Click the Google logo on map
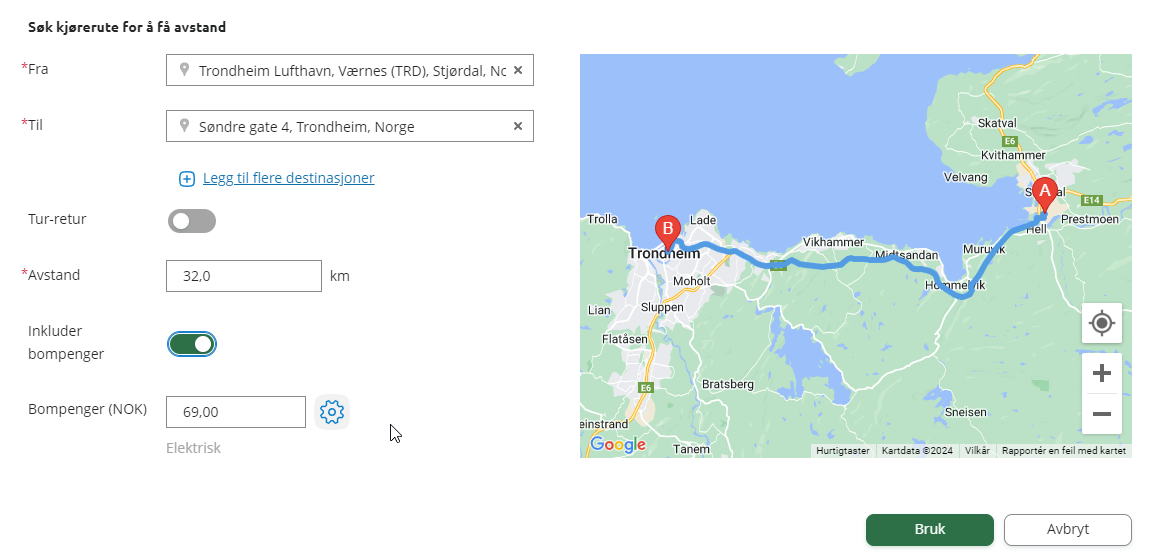 point(618,445)
